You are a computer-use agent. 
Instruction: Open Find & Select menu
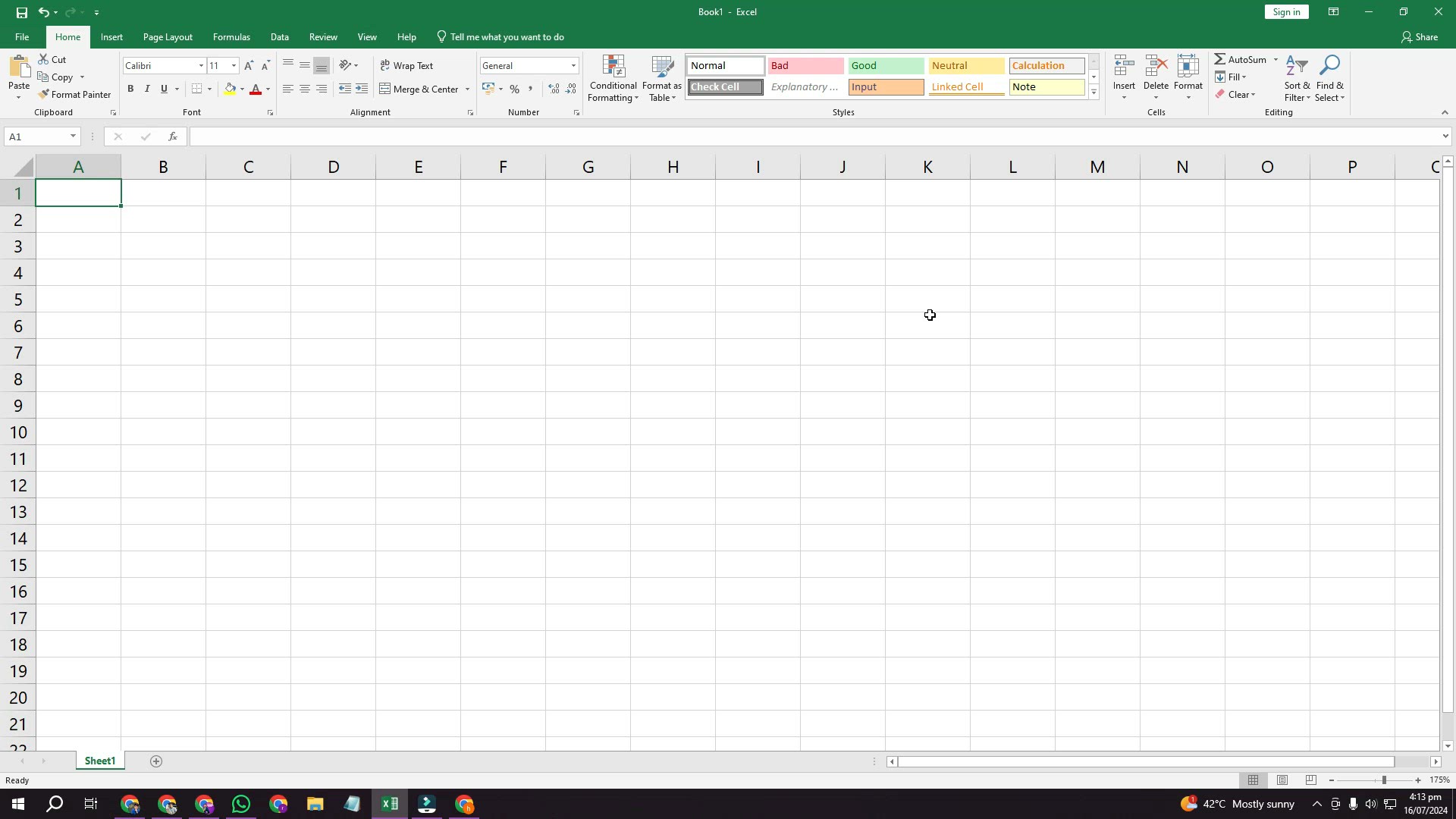pos(1330,78)
